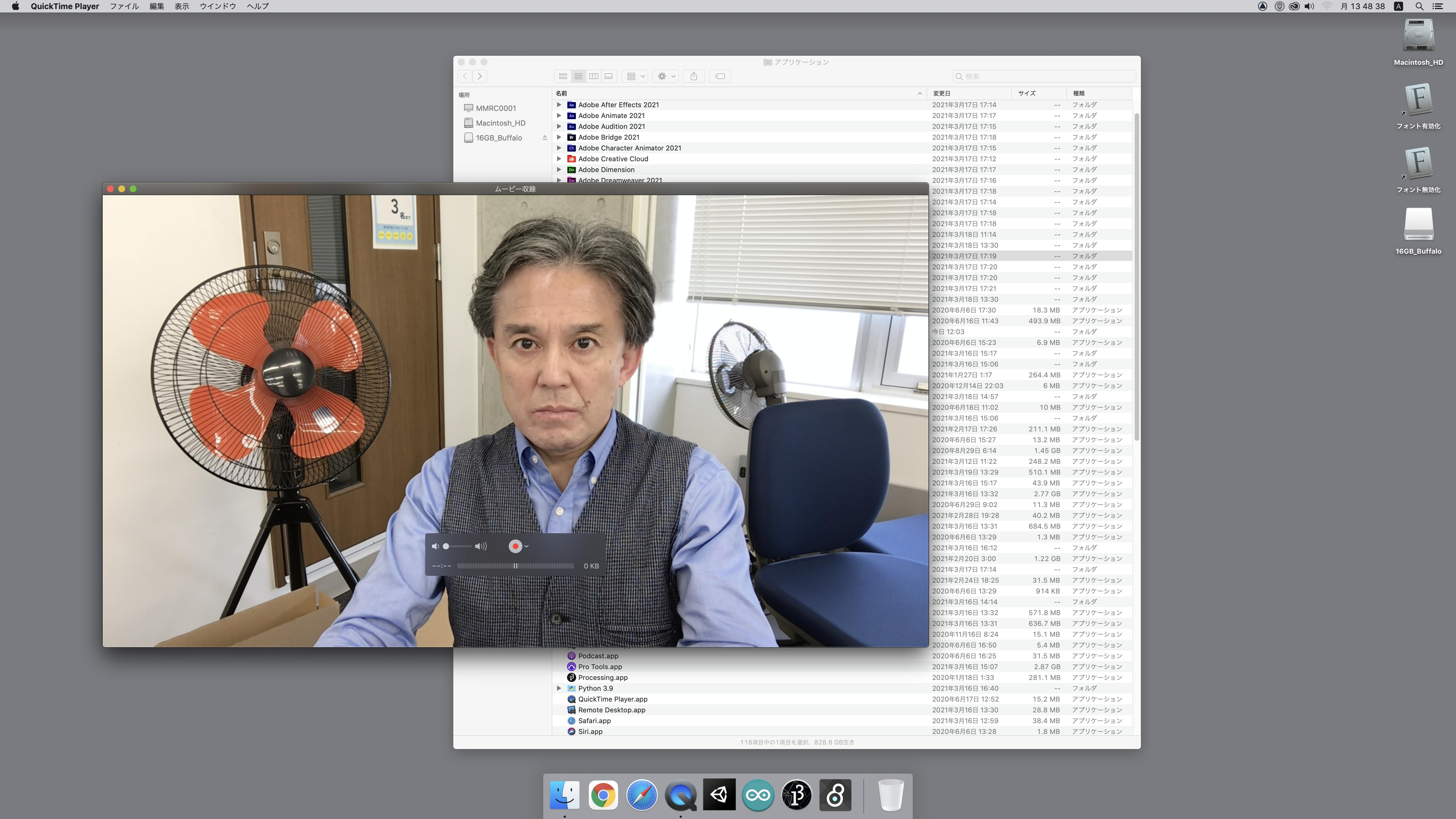Click the Finder share icon
Image resolution: width=1456 pixels, height=819 pixels.
pos(694,76)
